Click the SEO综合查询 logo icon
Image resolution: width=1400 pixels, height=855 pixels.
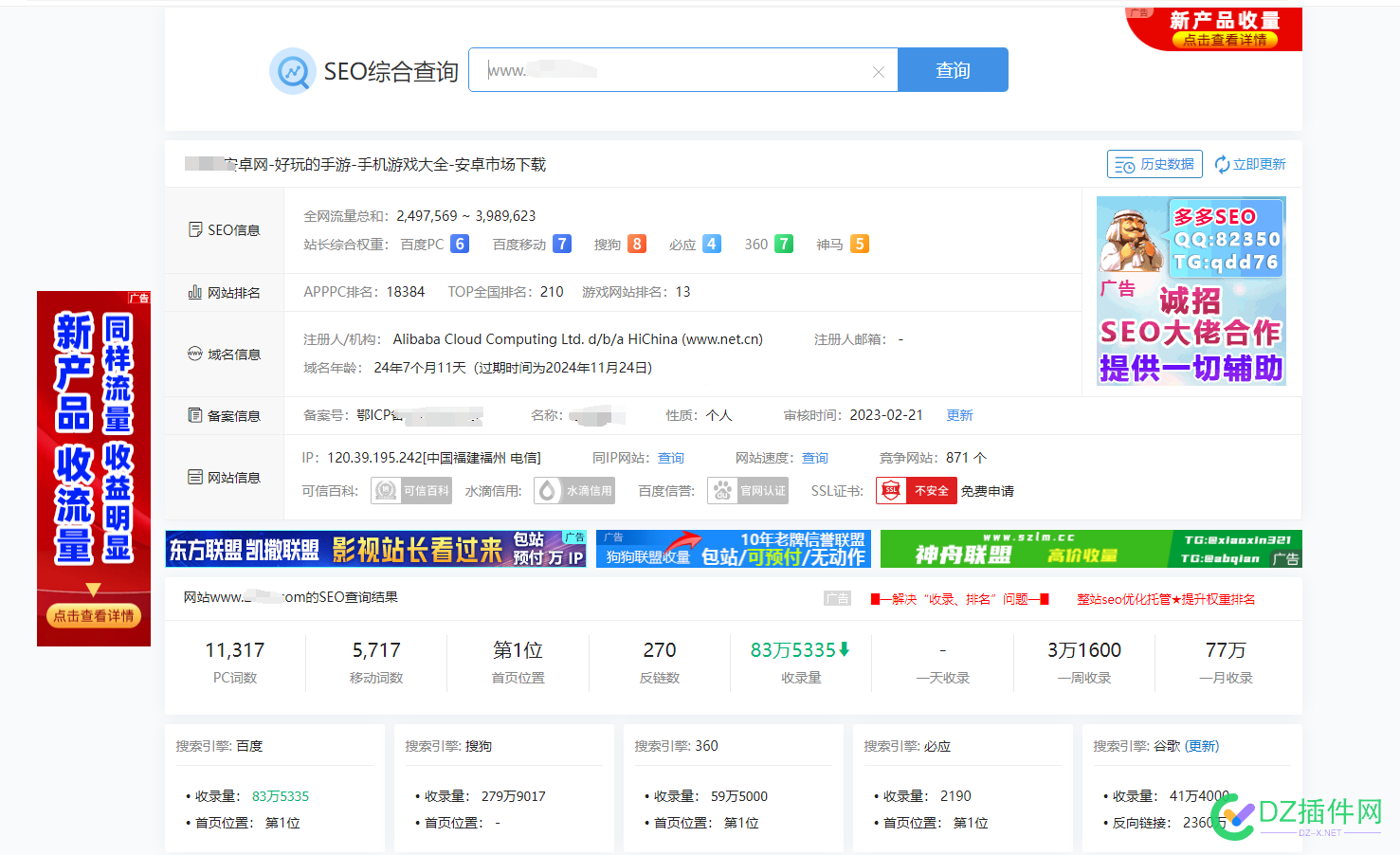(292, 71)
